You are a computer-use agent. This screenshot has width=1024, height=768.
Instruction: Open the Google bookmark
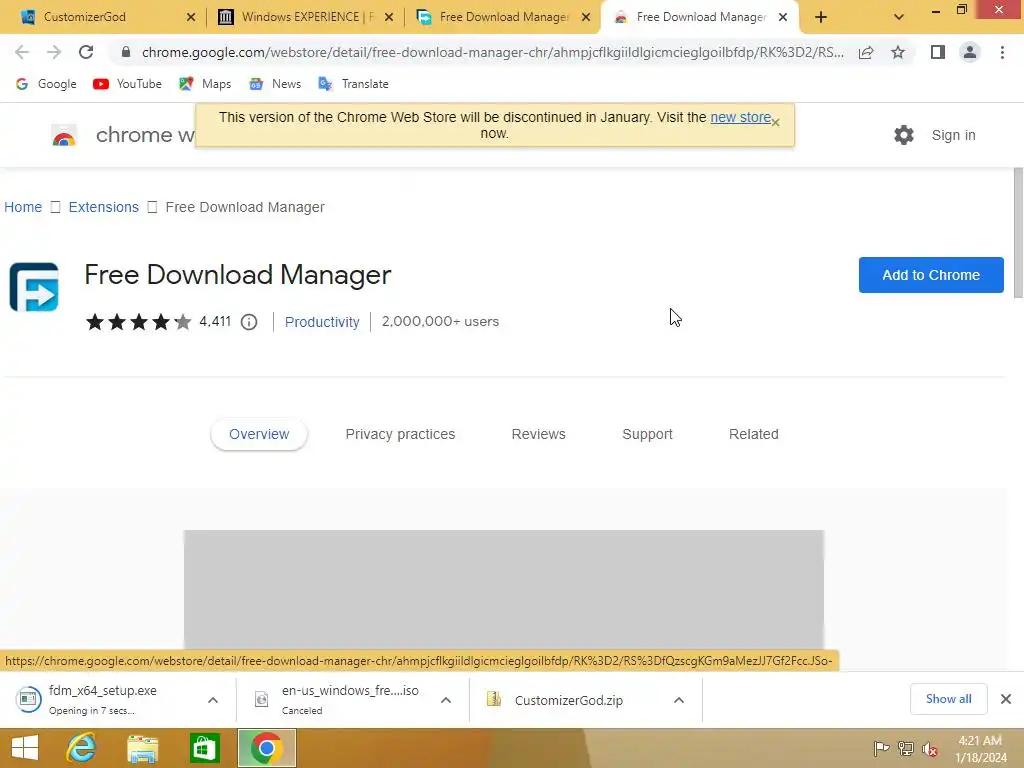[46, 84]
